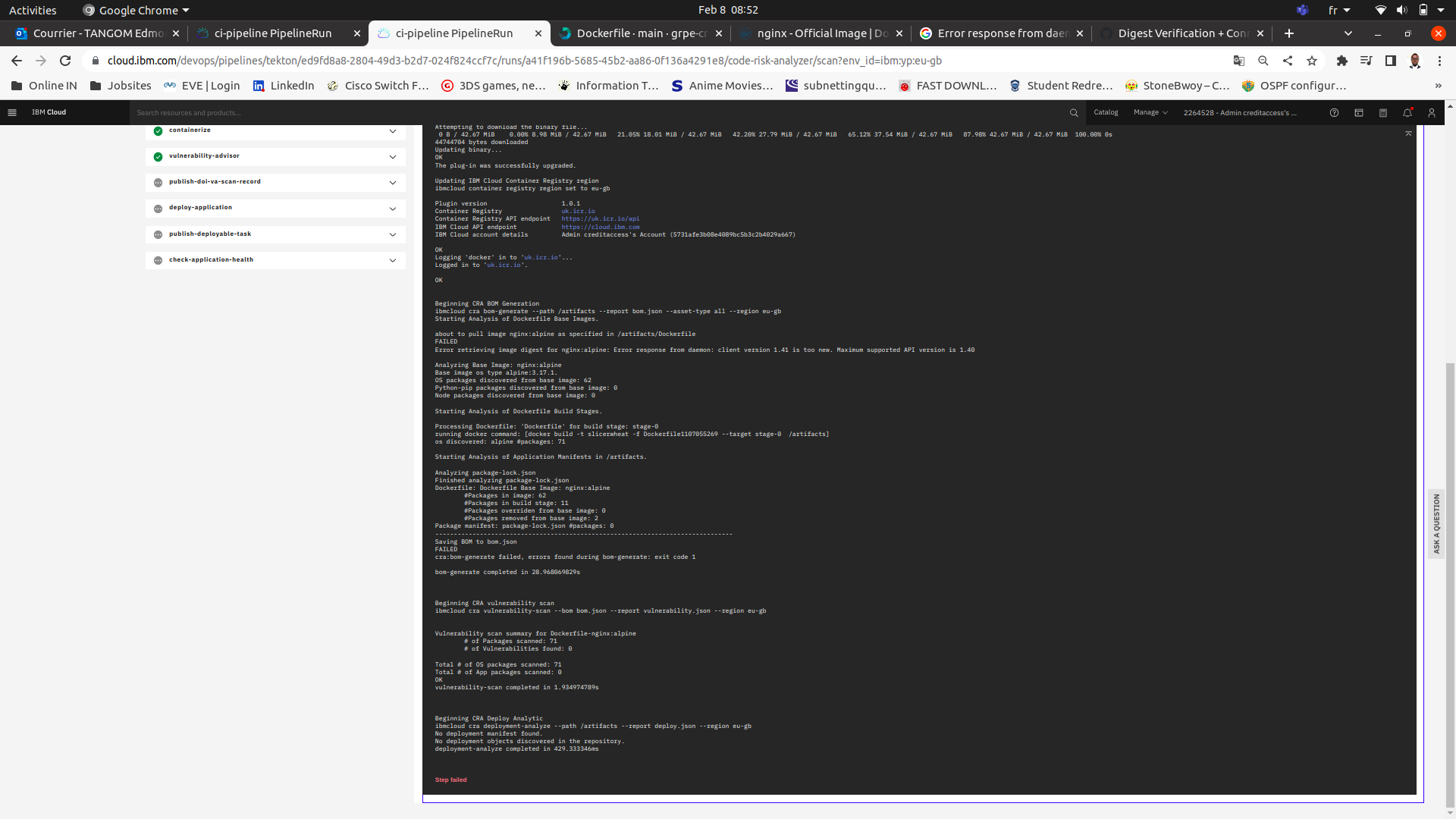Click the https://cloud.ibm.com link in log
Viewport: 1456px width, 819px height.
pos(600,227)
